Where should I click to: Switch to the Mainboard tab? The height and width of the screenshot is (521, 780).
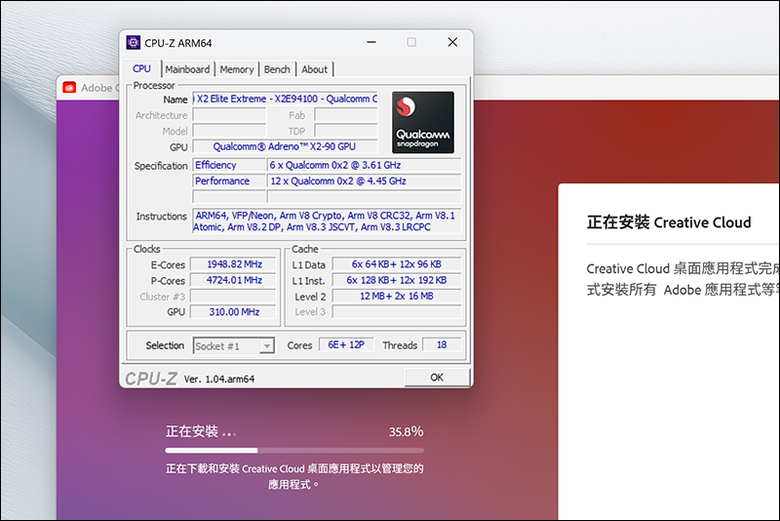(188, 70)
